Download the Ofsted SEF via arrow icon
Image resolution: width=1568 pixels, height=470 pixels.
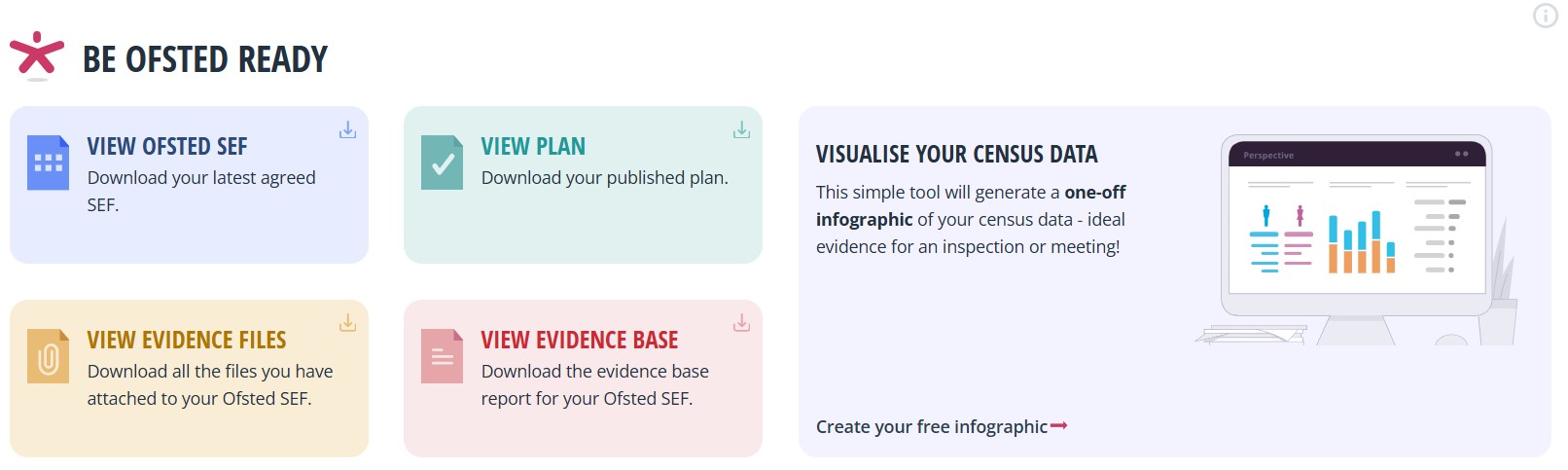pyautogui.click(x=347, y=129)
